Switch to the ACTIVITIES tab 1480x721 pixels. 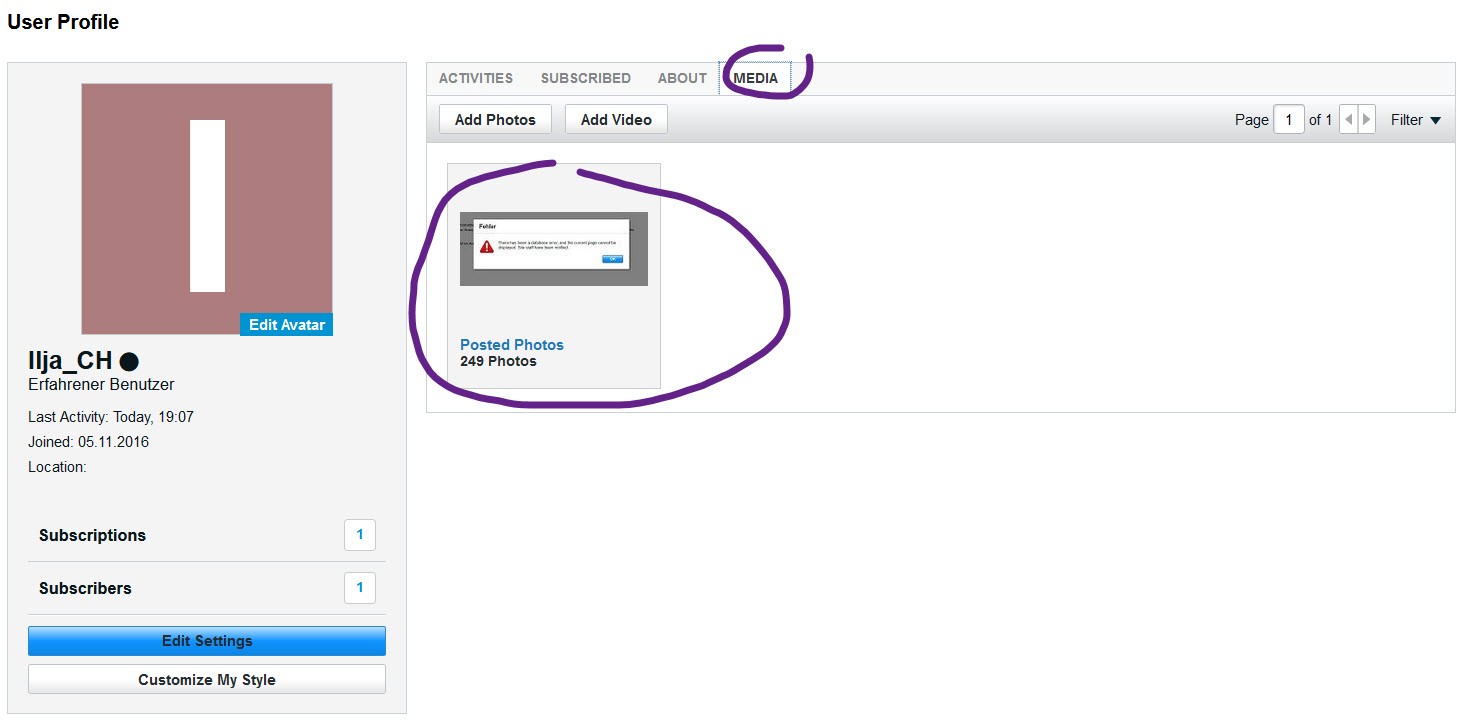click(476, 78)
